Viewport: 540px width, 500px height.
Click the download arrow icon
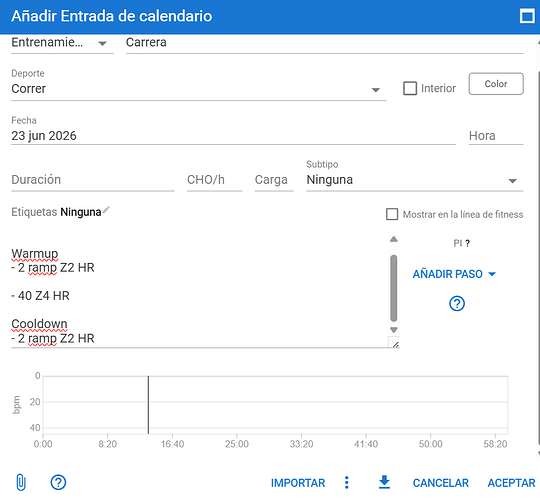[x=384, y=482]
